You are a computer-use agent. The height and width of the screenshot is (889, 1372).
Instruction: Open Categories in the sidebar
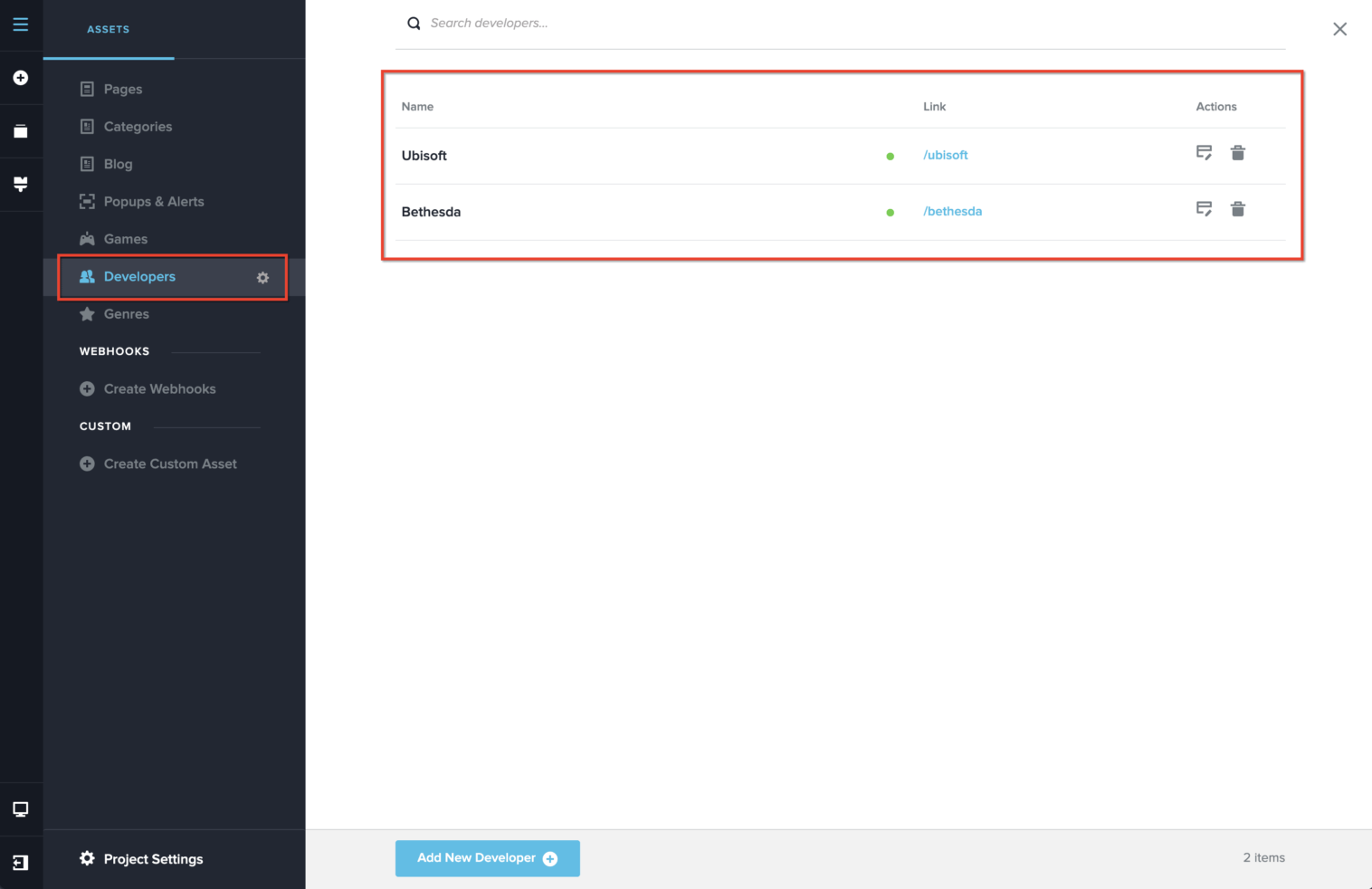click(x=138, y=127)
